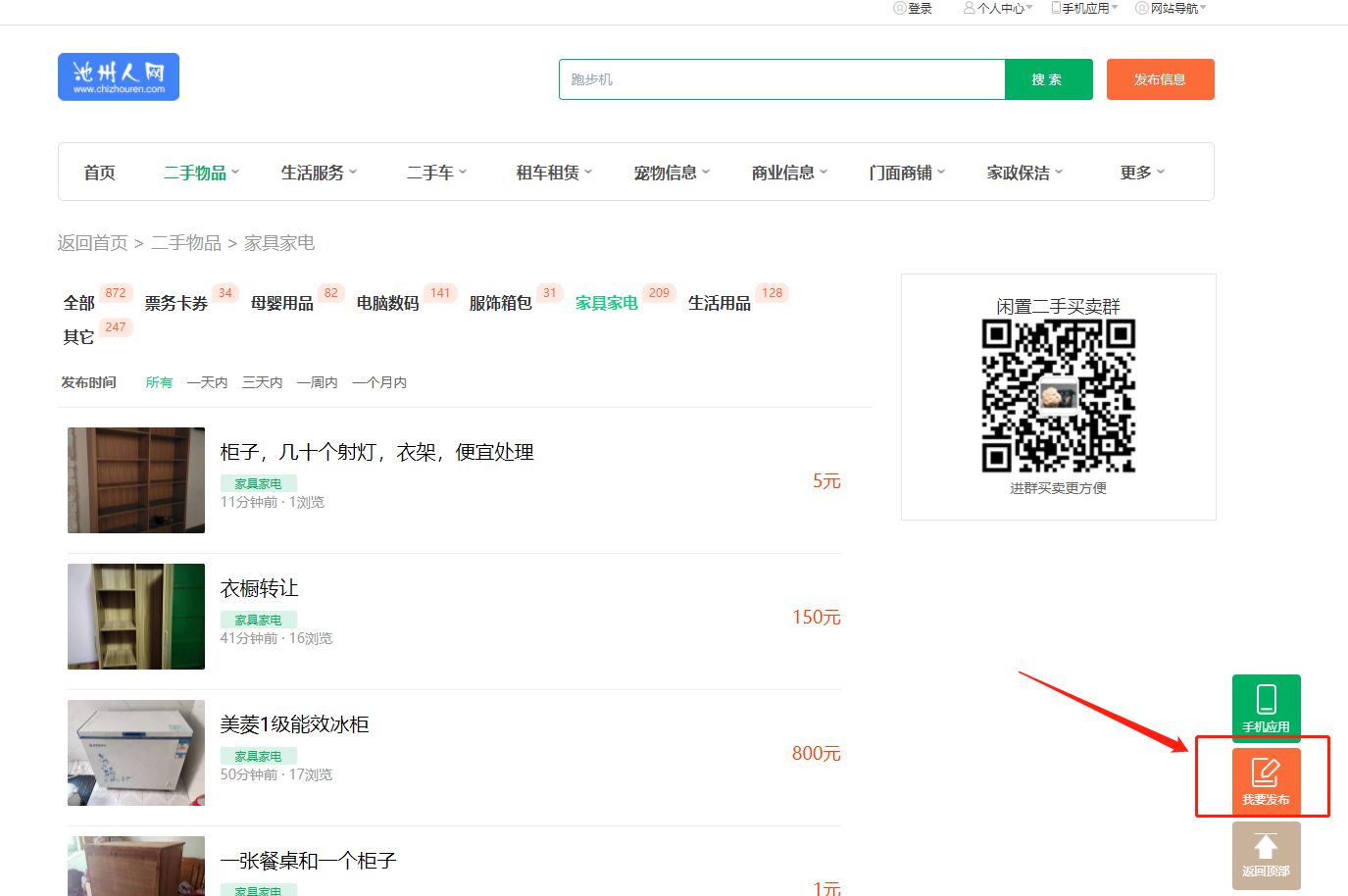Click the QR code for 闲置二手买卖群
The image size is (1348, 896).
click(x=1058, y=396)
